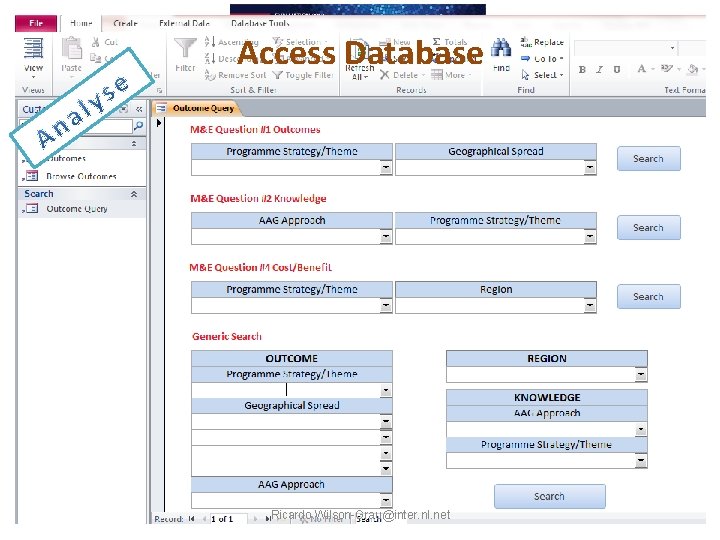720x540 pixels.
Task: Open first Geographical Spread dropdown under OUTCOME
Action: coord(386,422)
